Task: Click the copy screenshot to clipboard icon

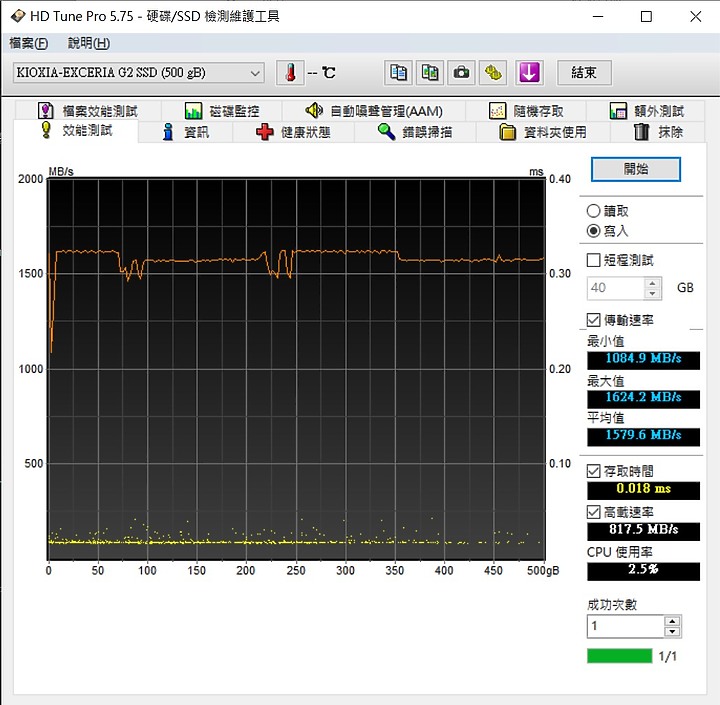Action: pos(429,73)
